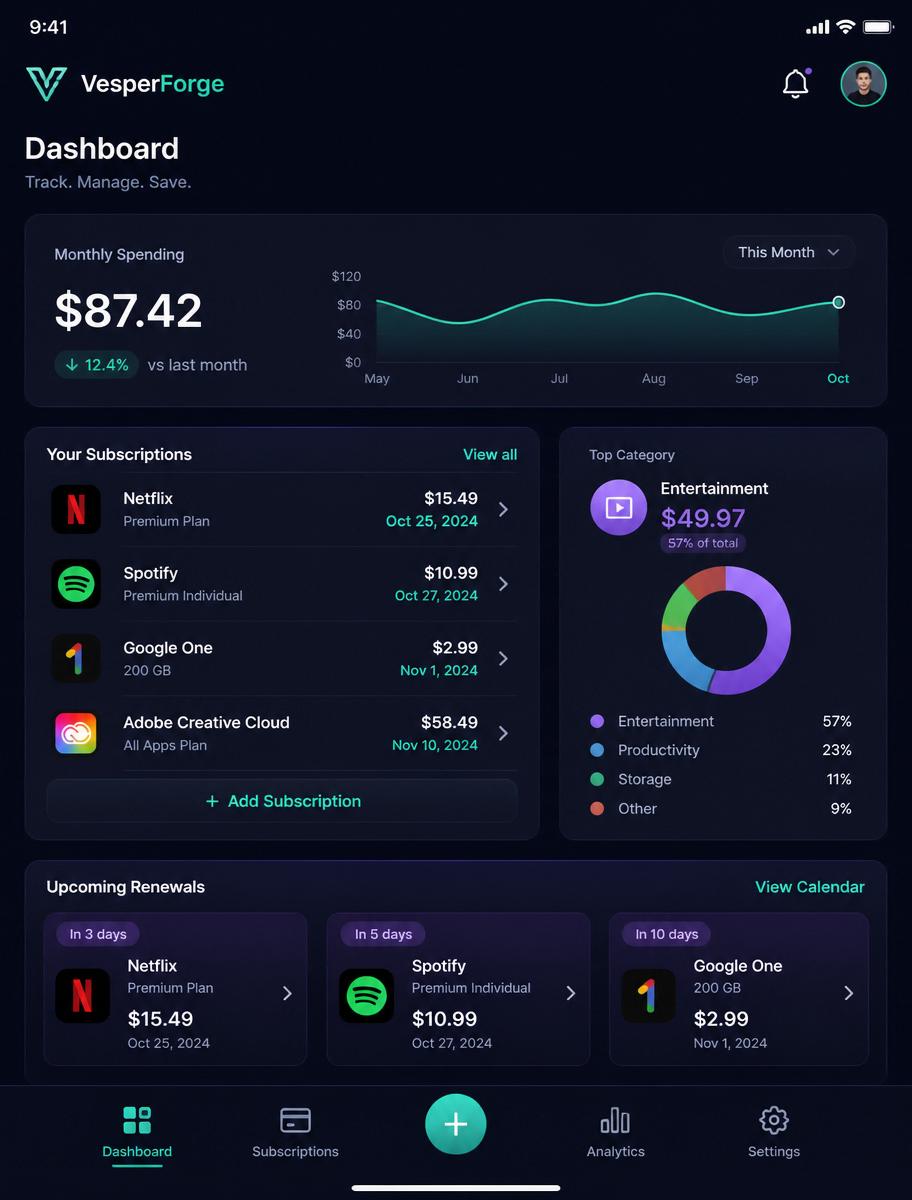Click the $49.97 Entertainment amount
The width and height of the screenshot is (912, 1200).
pos(703,518)
